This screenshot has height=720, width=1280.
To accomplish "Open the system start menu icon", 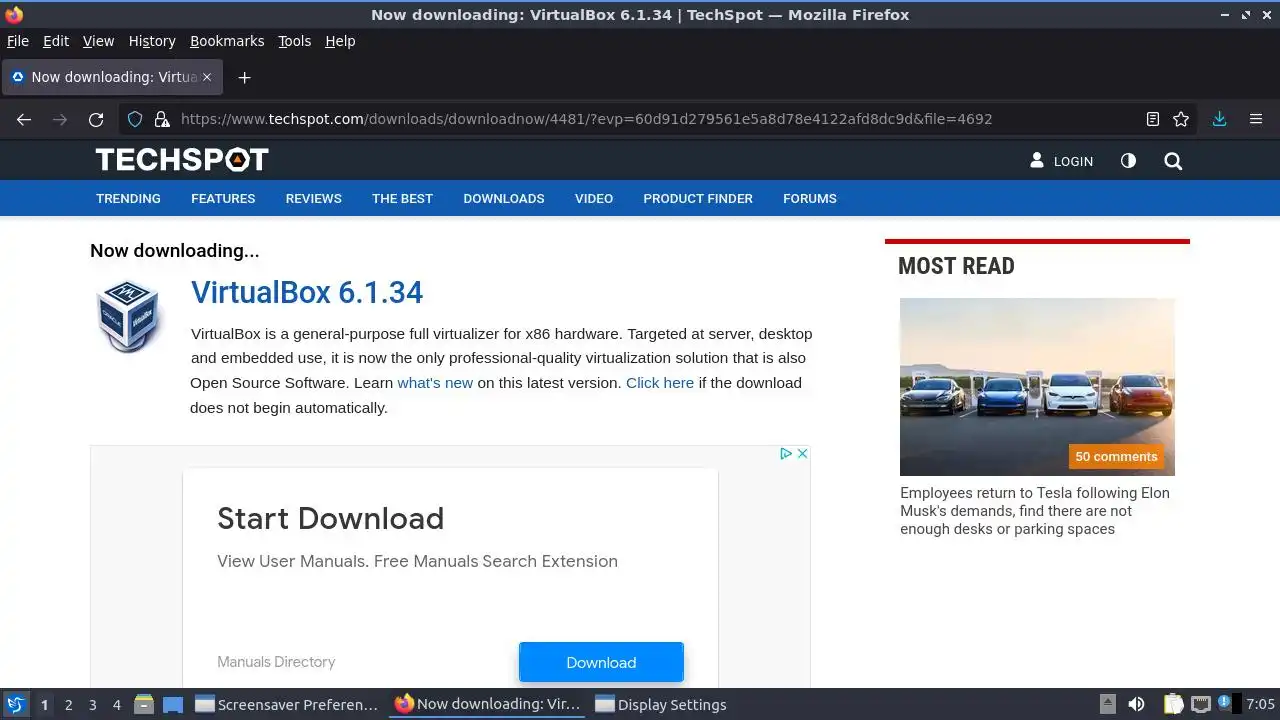I will (16, 704).
